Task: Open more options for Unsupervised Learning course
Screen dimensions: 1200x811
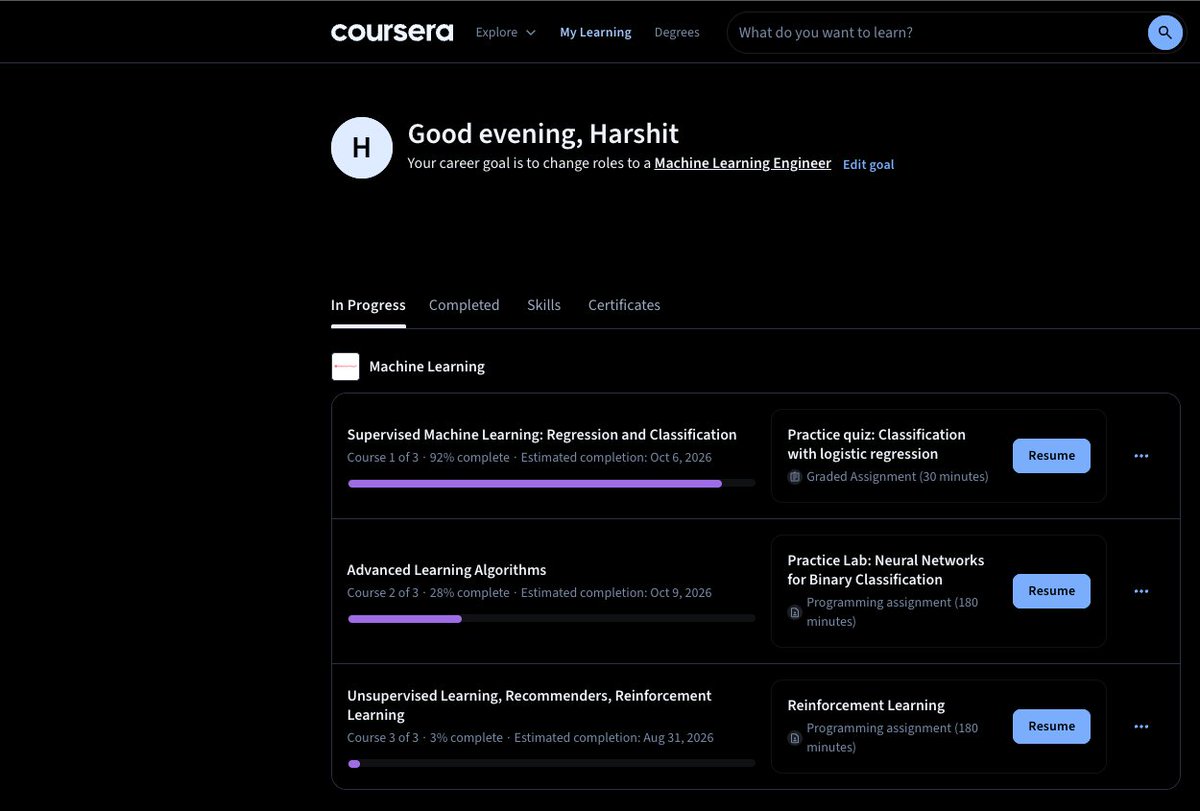Action: (x=1141, y=727)
